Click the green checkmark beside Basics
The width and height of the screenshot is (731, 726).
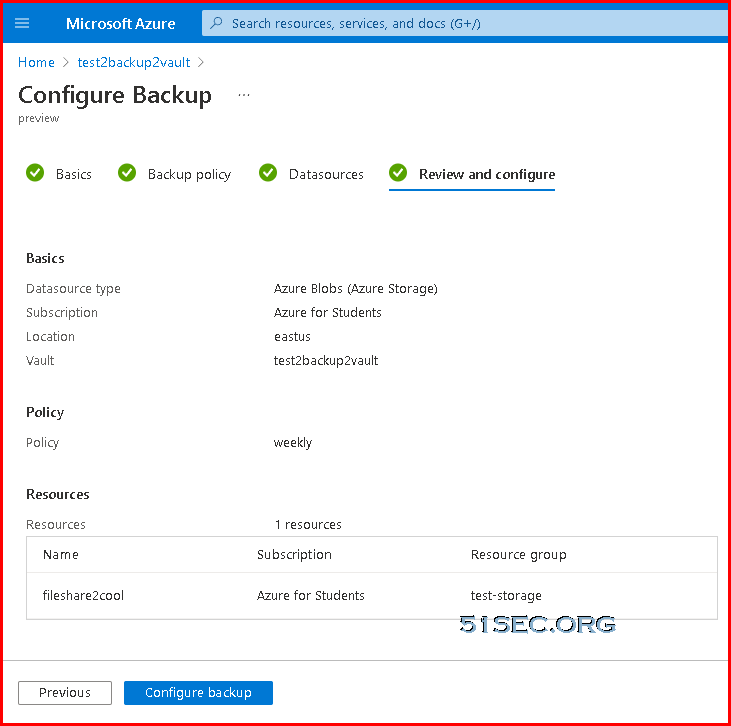click(x=35, y=173)
